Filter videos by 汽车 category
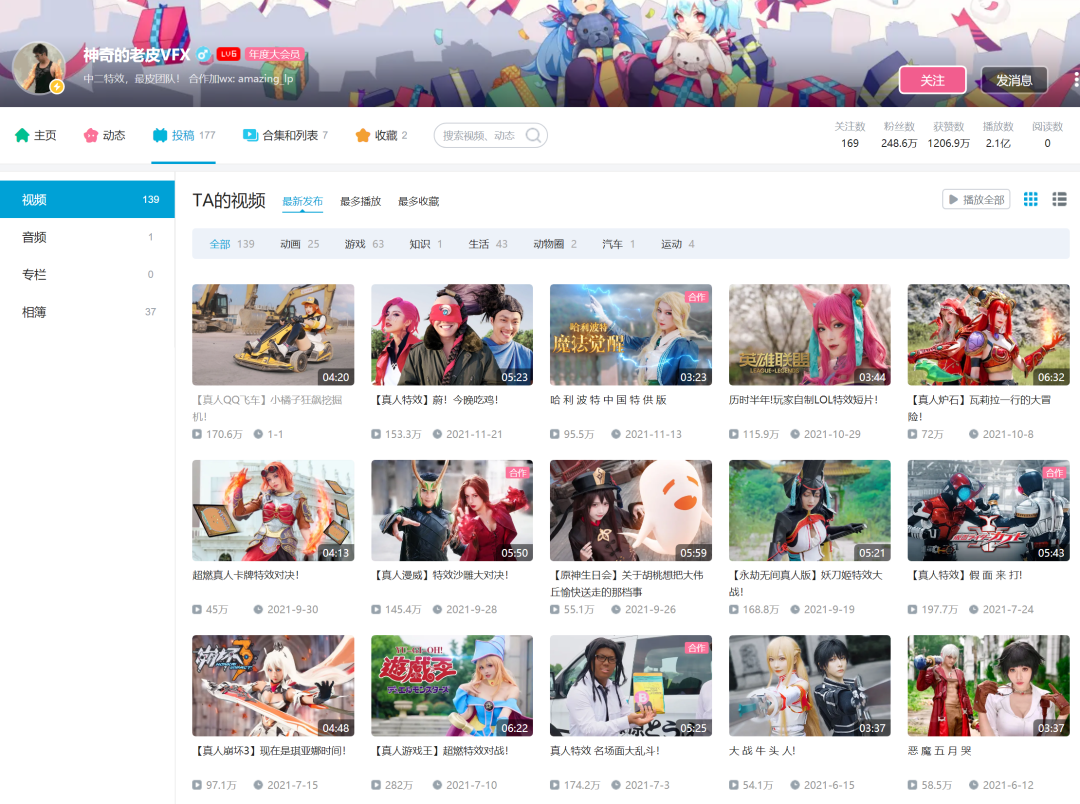 pyautogui.click(x=619, y=244)
